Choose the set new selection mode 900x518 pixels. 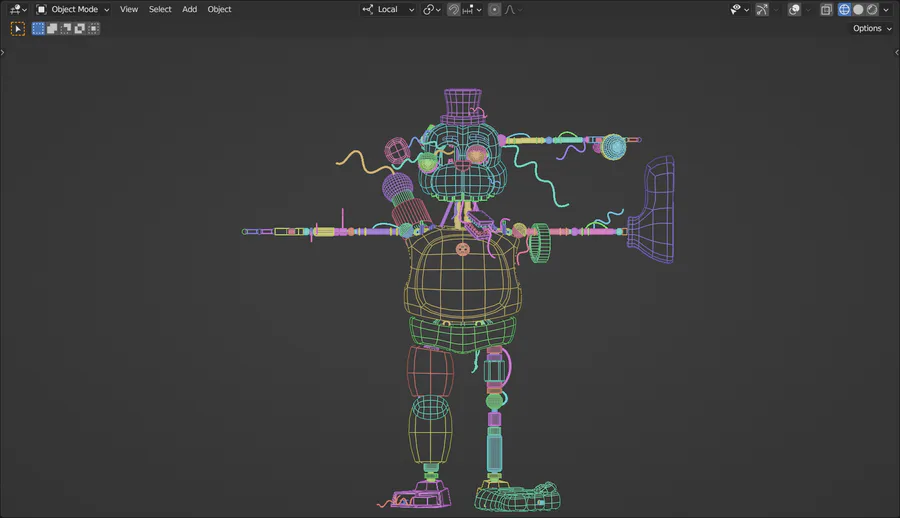click(38, 28)
